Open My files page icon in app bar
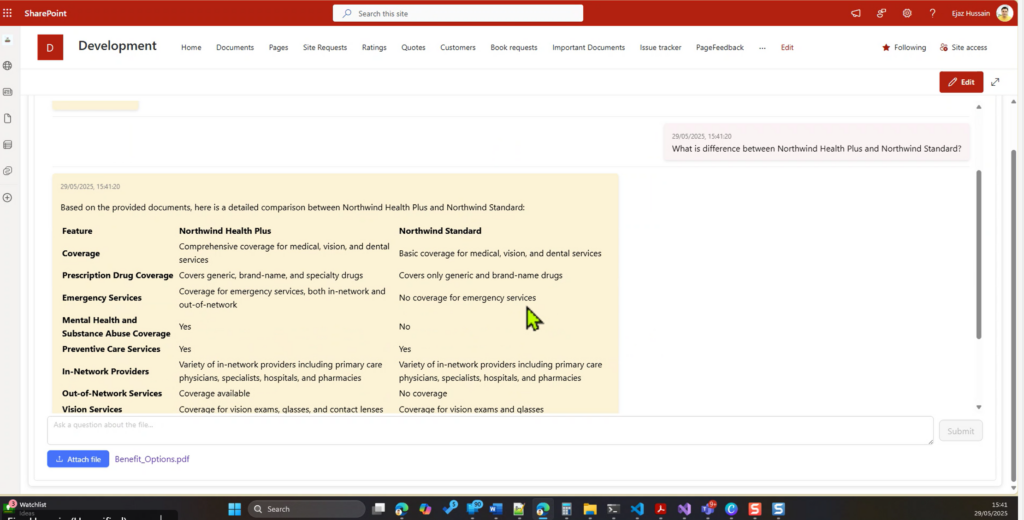Viewport: 1024px width, 520px height. (x=8, y=118)
